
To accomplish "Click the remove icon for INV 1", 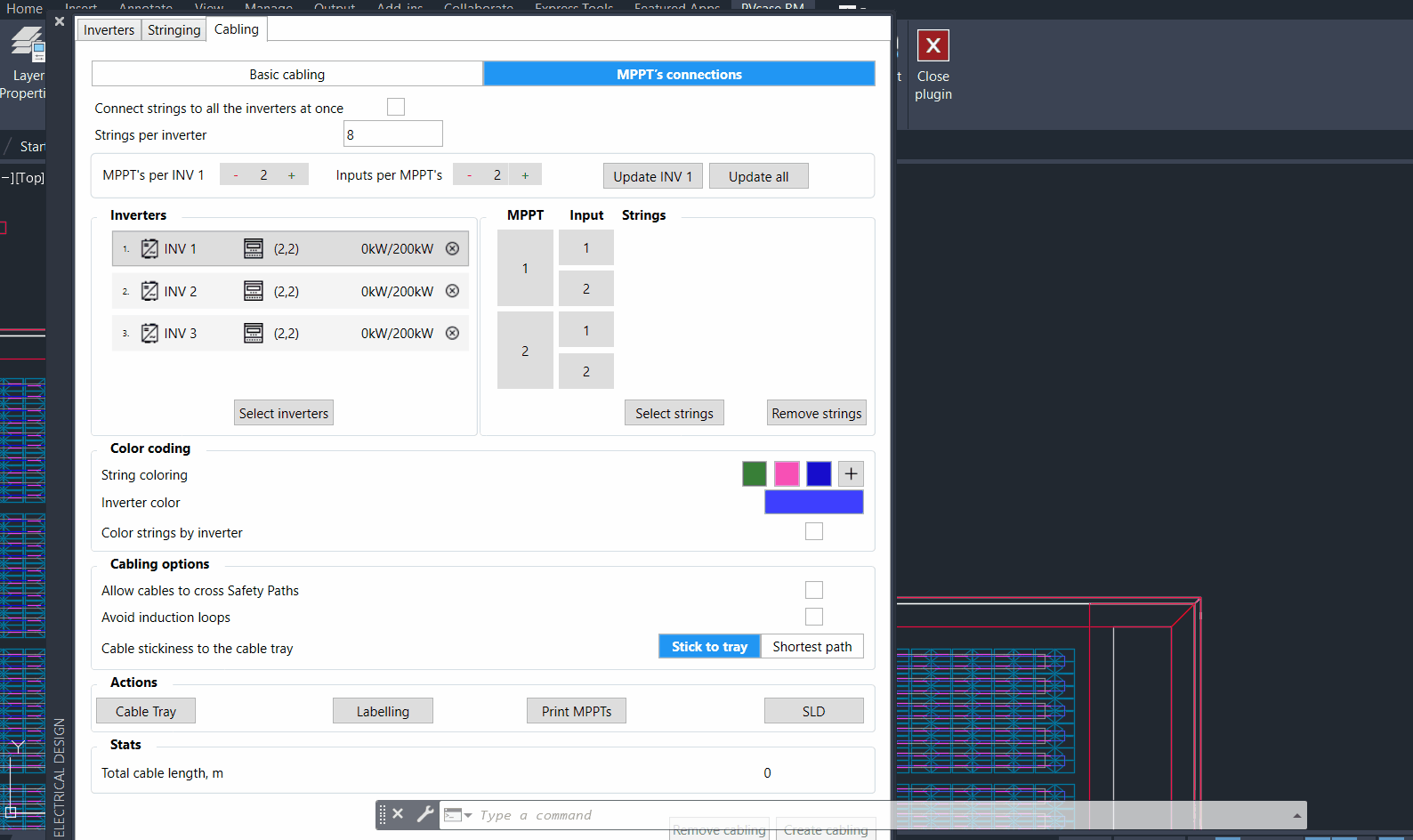I will 452,249.
